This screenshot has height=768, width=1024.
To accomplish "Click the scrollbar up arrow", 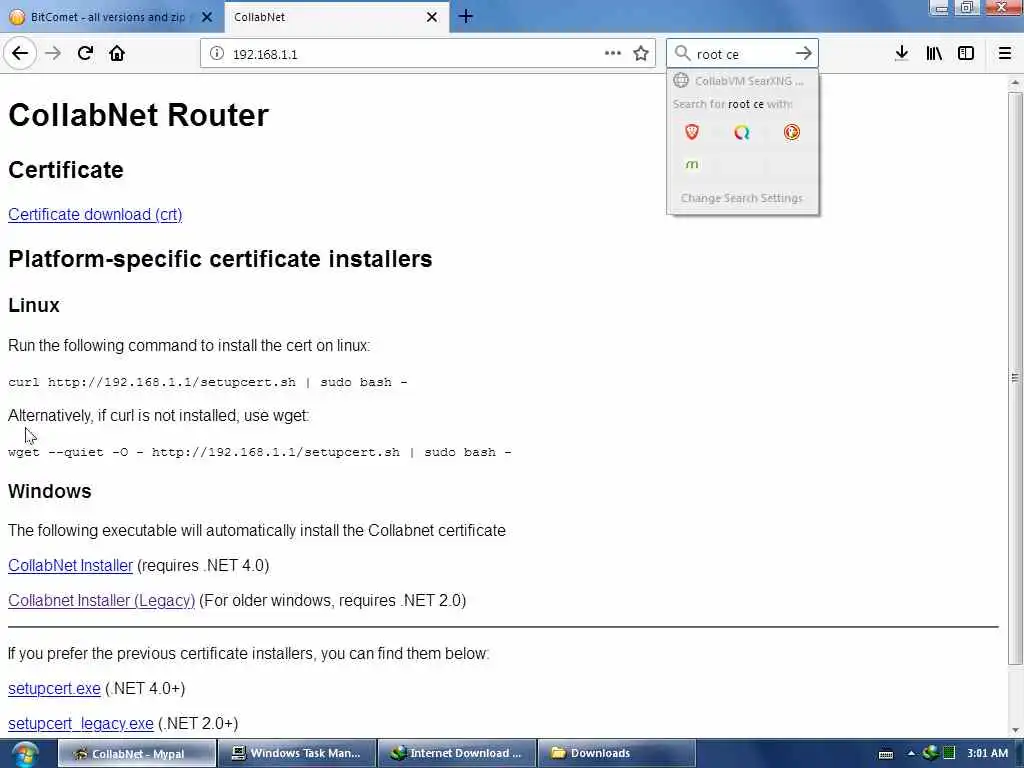I will pyautogui.click(x=1016, y=83).
